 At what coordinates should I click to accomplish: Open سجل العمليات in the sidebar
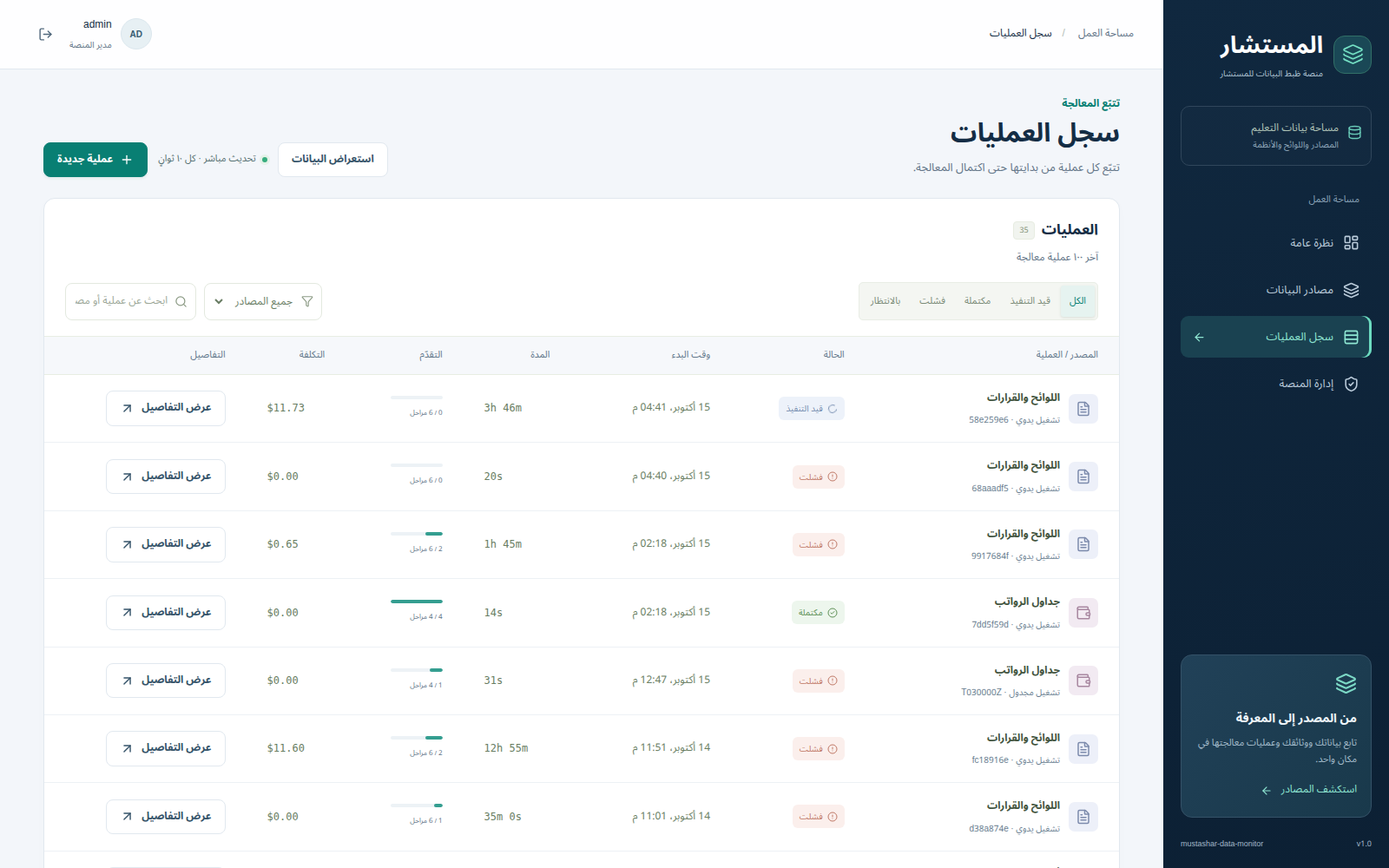1275,337
